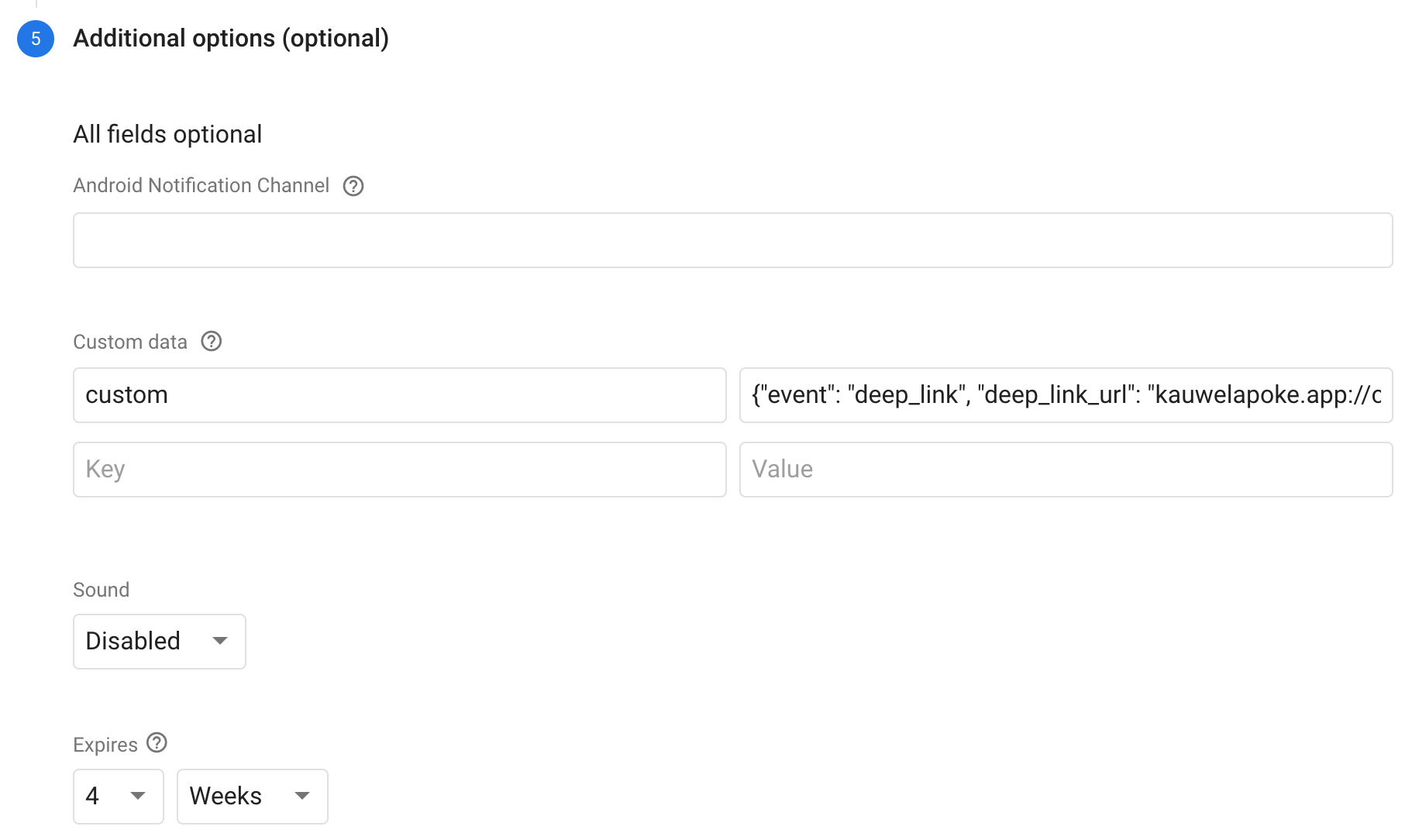Edit the deep_link JSON value field

pyautogui.click(x=1066, y=395)
